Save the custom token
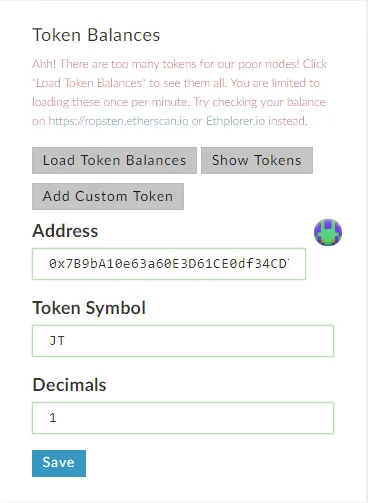Image resolution: width=368 pixels, height=503 pixels. click(x=59, y=463)
